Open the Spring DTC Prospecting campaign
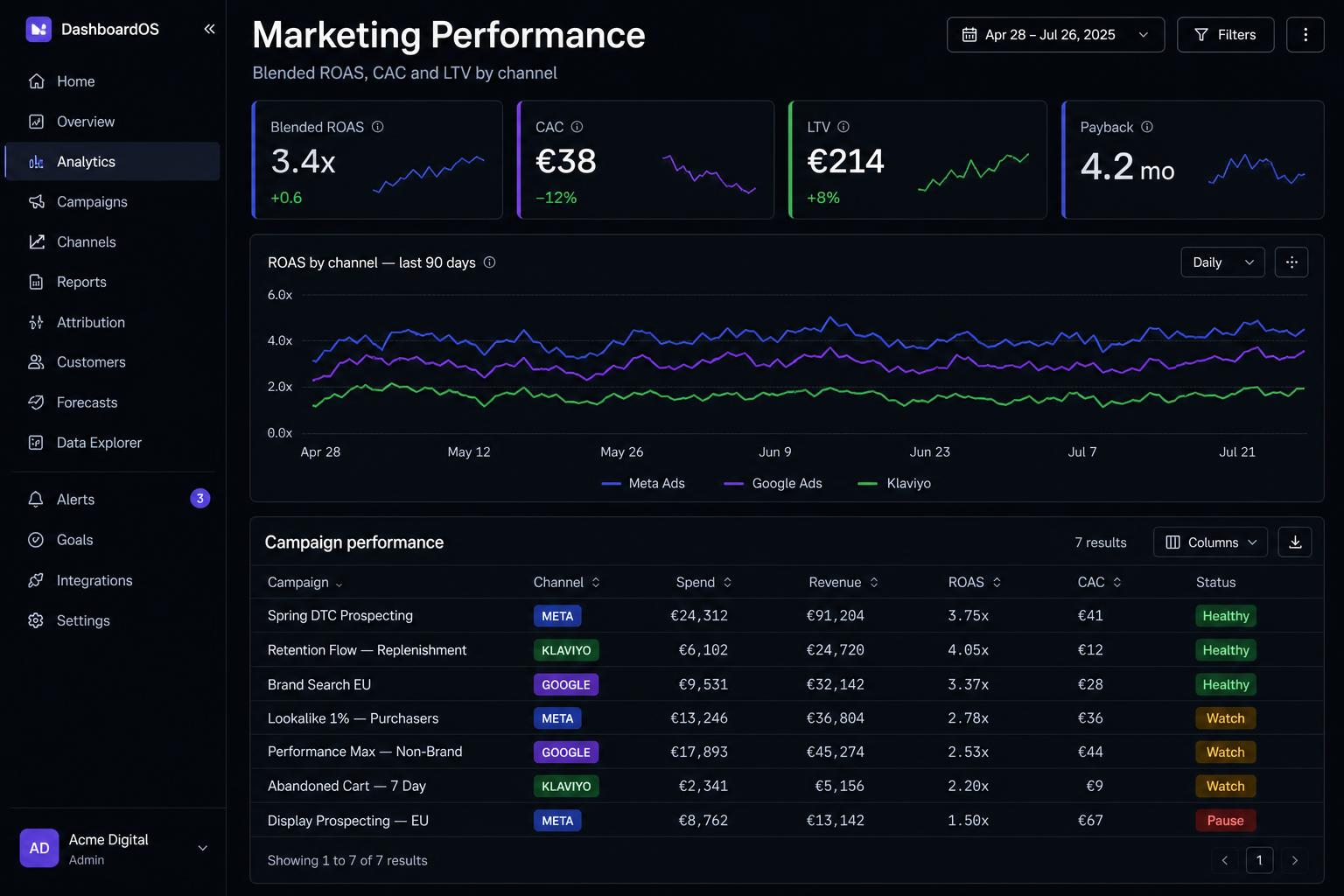Screen dimensions: 1344x896 pyautogui.click(x=340, y=616)
